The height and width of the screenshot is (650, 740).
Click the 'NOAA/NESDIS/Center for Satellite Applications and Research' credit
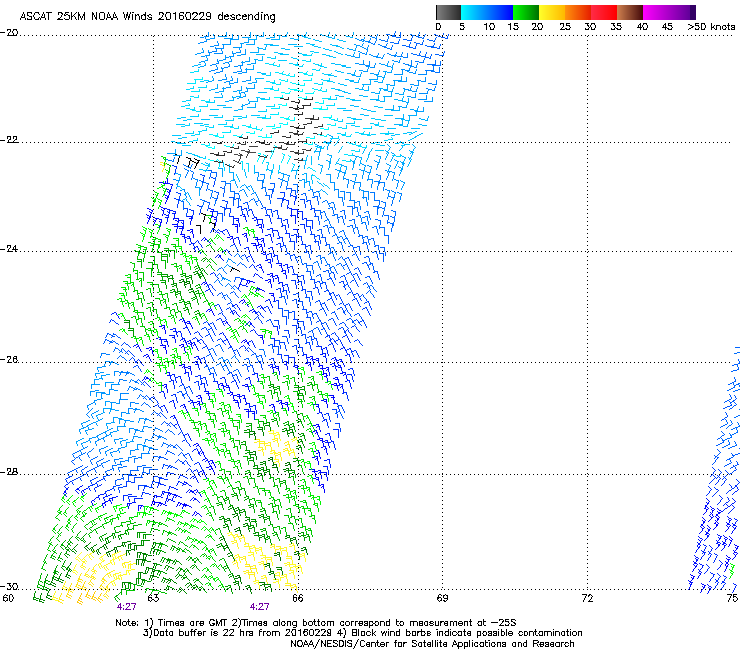pos(432,644)
